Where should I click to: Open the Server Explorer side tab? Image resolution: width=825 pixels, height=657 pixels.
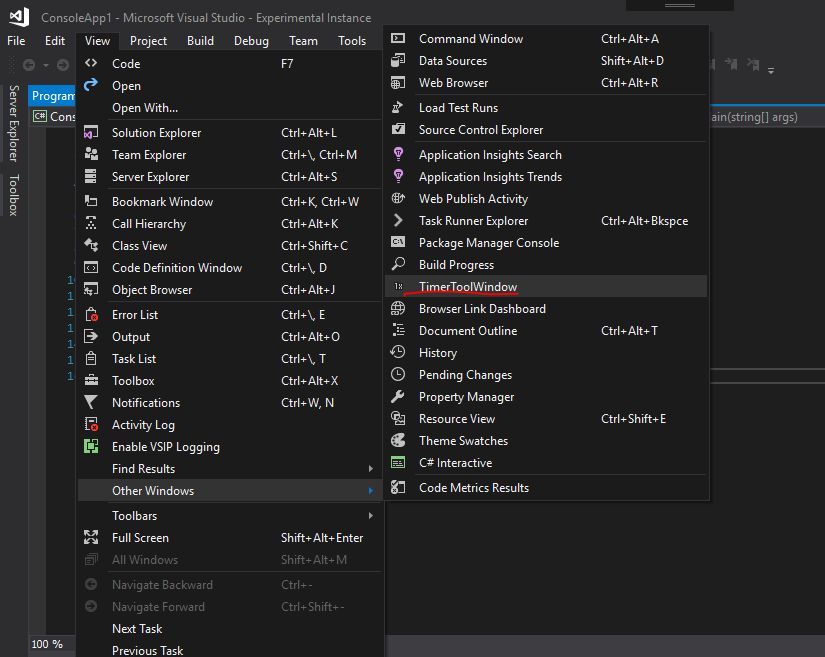13,123
